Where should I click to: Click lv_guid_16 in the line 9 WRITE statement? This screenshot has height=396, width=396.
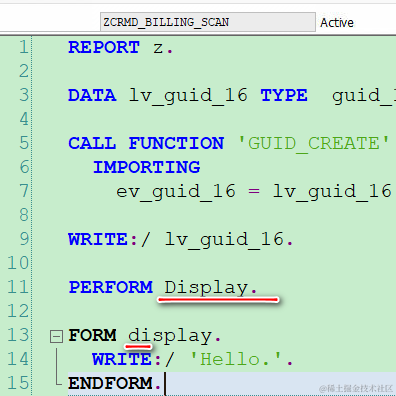coord(224,240)
